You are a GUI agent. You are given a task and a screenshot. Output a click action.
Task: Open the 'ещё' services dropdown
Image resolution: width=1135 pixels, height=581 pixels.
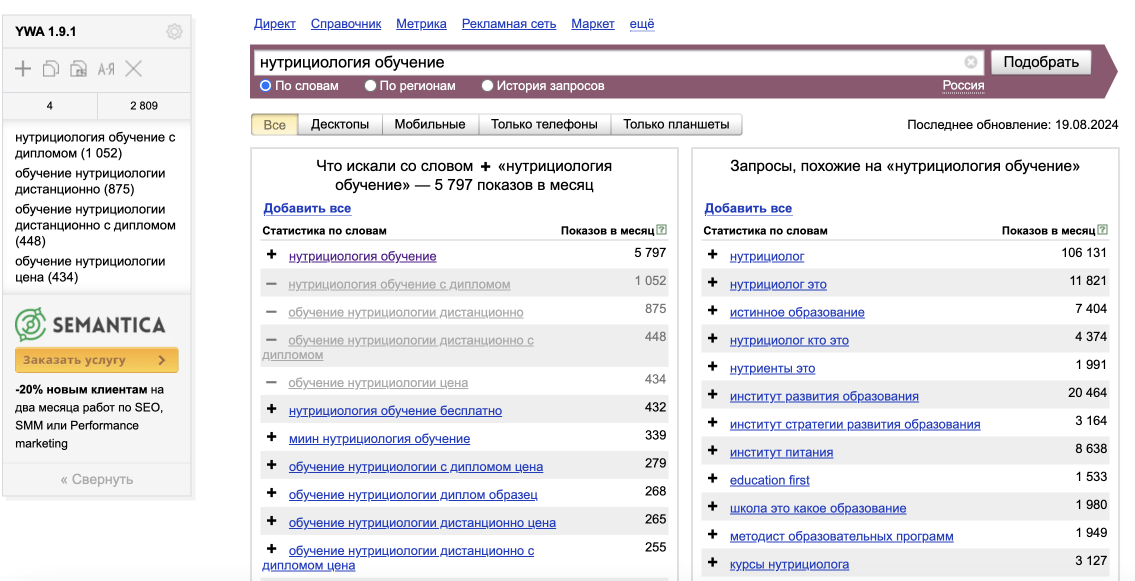(x=641, y=24)
